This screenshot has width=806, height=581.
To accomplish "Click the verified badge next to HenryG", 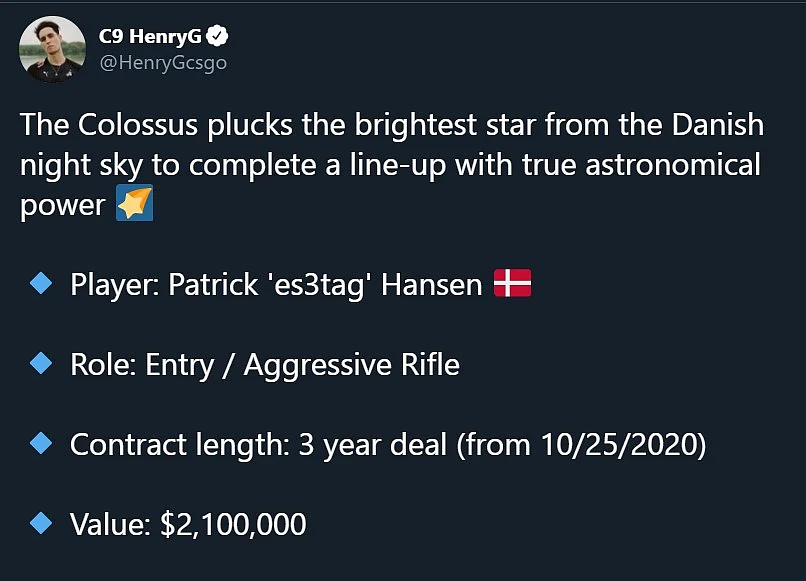I will tap(217, 35).
